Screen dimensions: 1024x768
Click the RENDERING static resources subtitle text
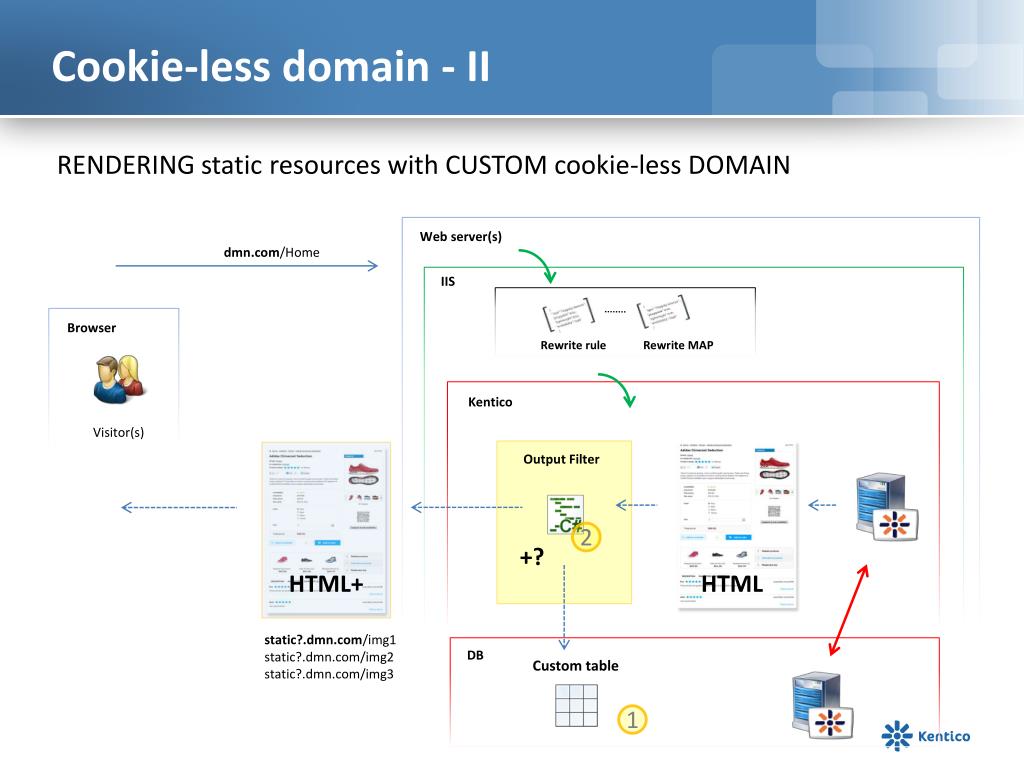pyautogui.click(x=423, y=165)
